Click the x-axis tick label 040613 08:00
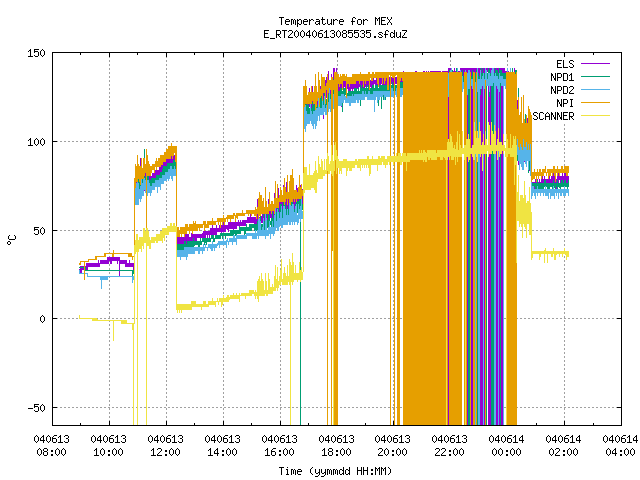The height and width of the screenshot is (480, 640). coord(52,446)
